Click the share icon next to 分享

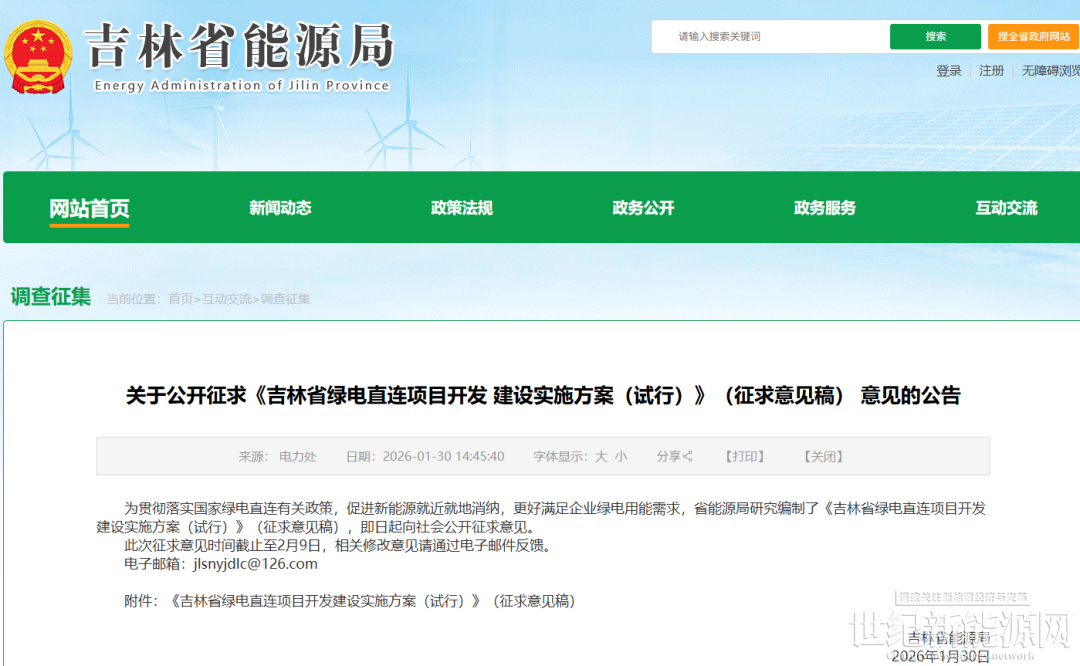tap(688, 457)
